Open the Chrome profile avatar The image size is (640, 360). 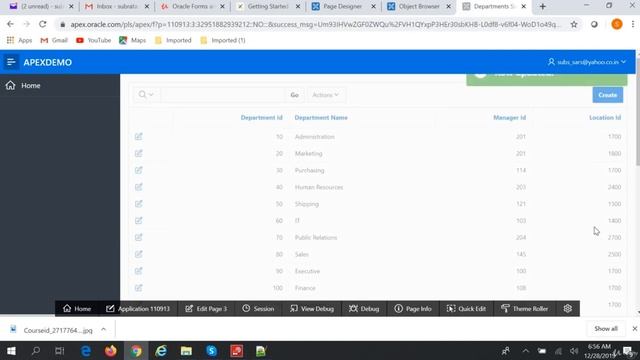pos(617,24)
